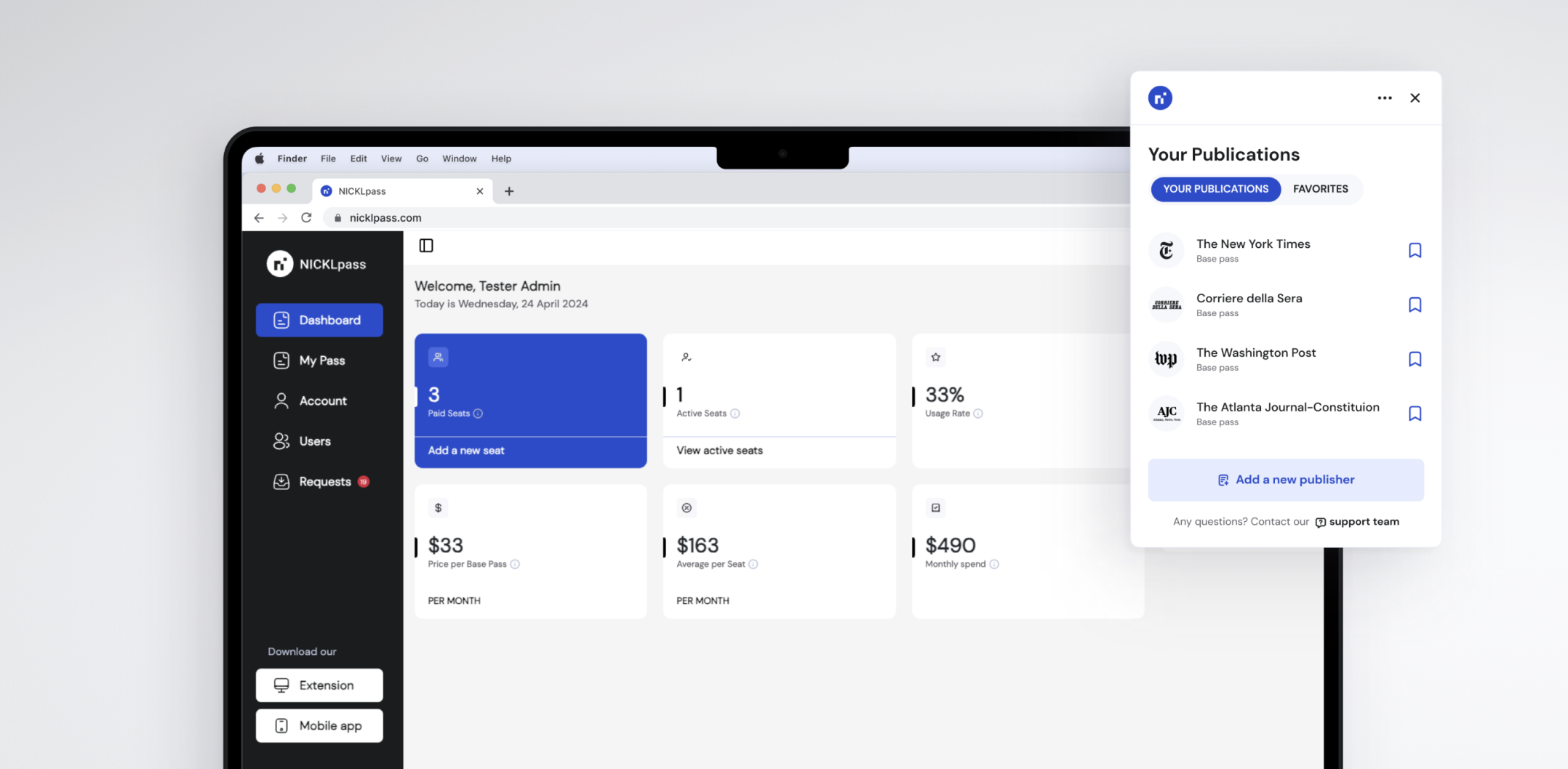Show info for Paid Seats
Viewport: 1568px width, 769px height.
tap(478, 414)
